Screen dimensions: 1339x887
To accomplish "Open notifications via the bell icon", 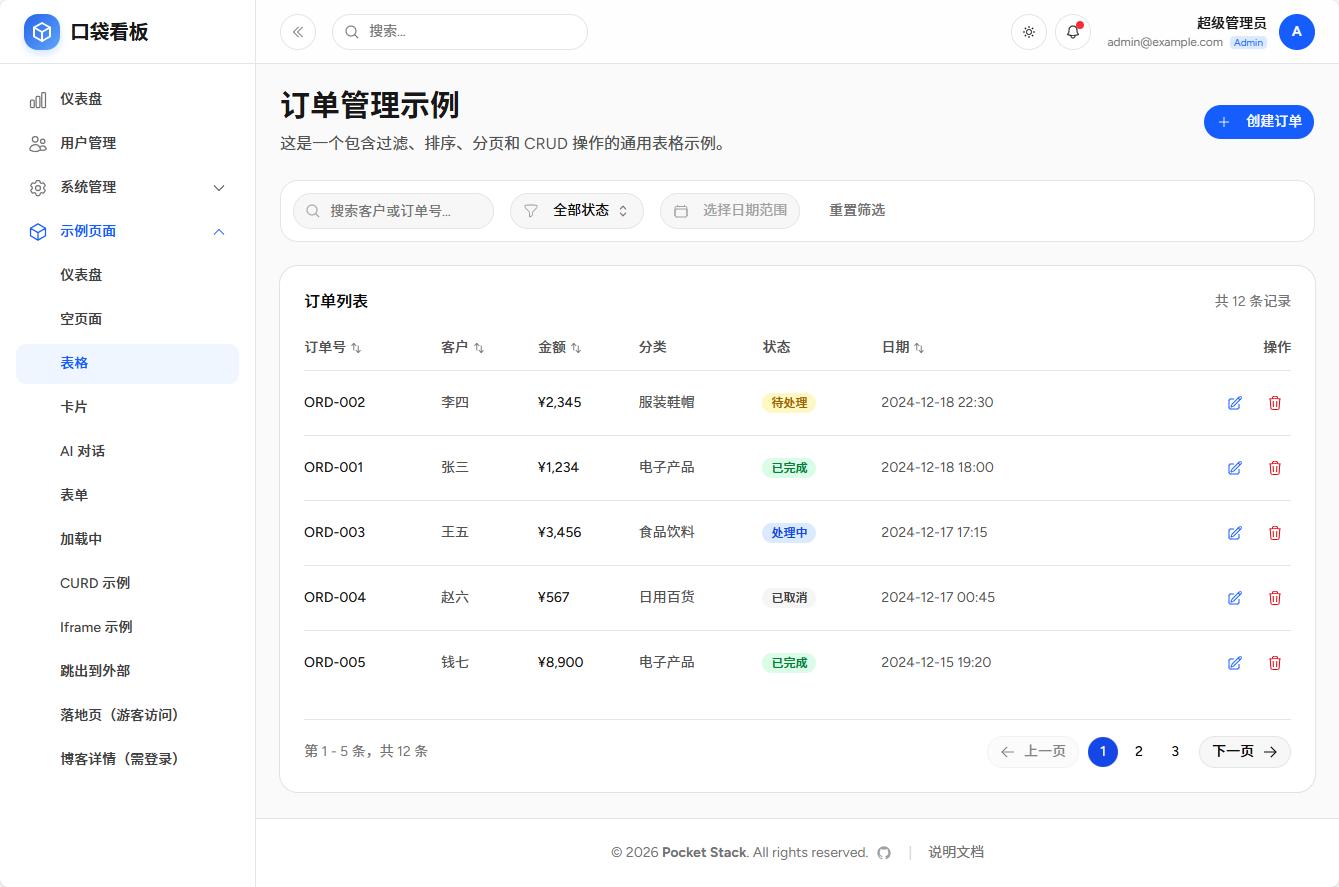I will click(1072, 31).
